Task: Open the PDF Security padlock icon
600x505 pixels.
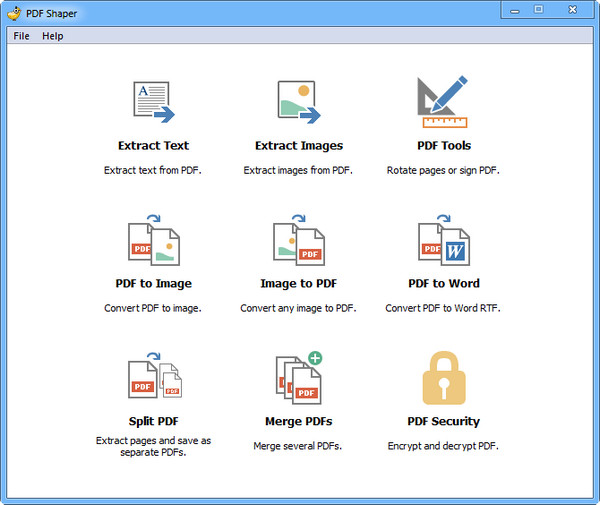Action: [443, 378]
